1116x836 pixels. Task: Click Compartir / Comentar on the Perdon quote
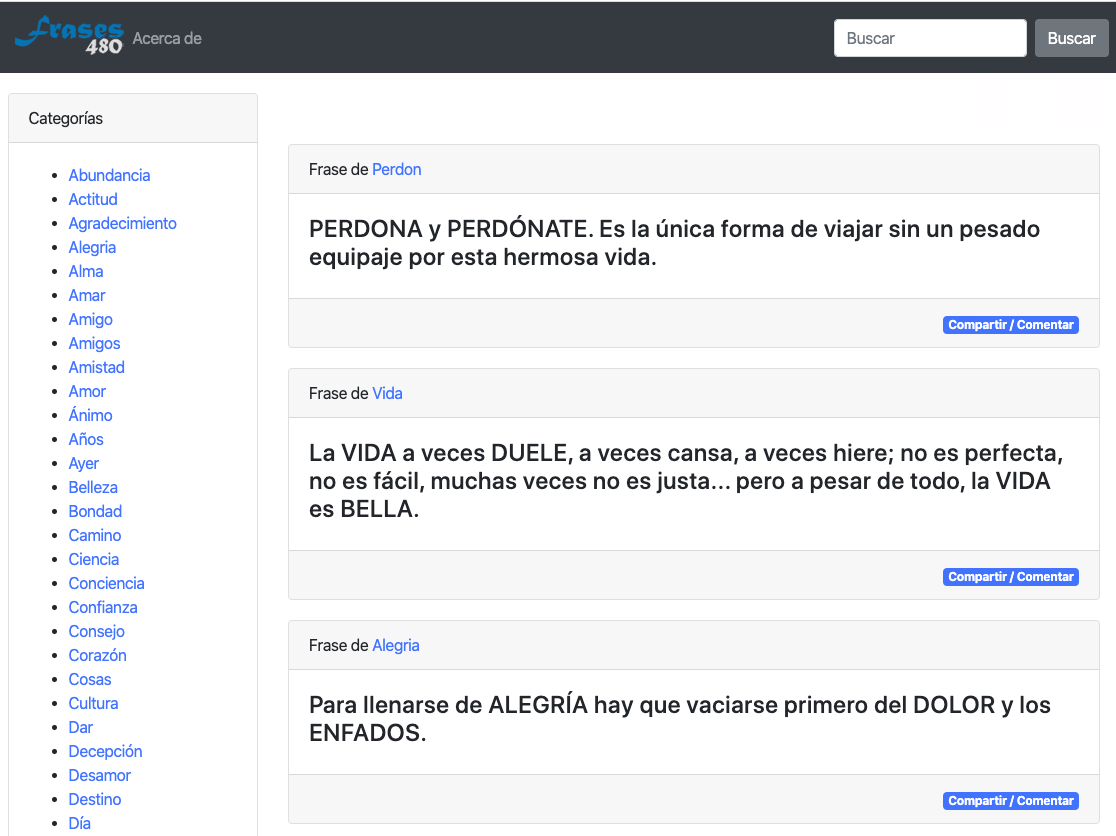point(1010,324)
